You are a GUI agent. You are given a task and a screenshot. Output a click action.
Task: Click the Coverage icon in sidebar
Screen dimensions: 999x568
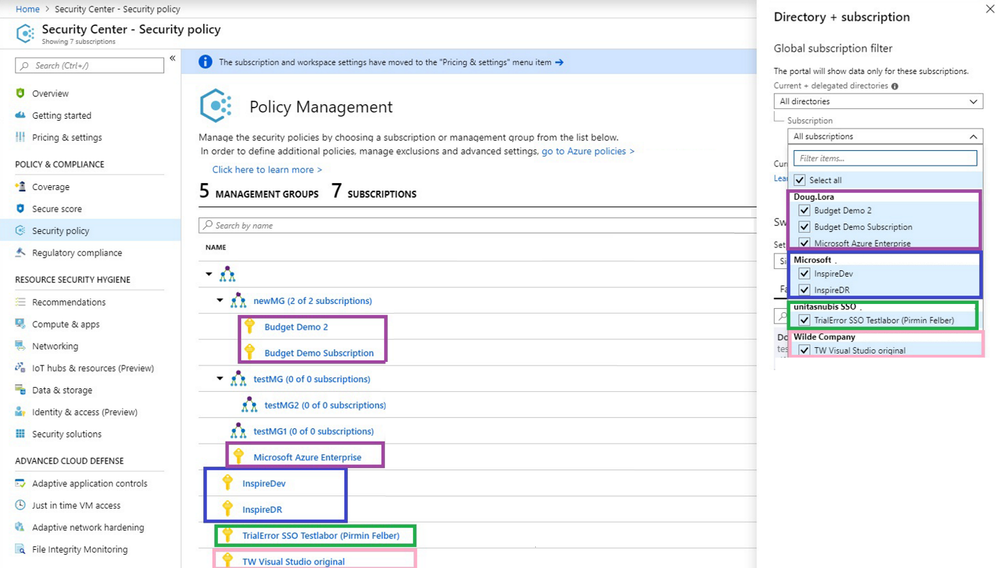20,187
